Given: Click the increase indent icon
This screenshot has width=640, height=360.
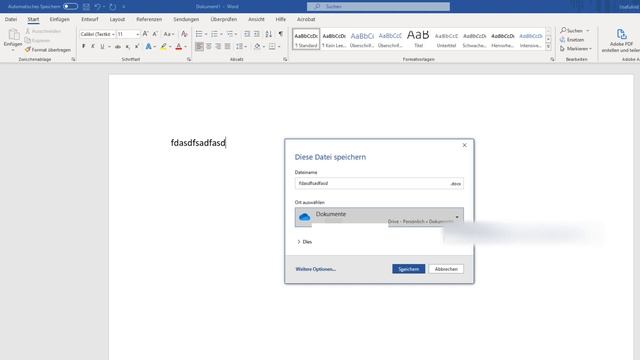Looking at the screenshot, I should pyautogui.click(x=257, y=34).
